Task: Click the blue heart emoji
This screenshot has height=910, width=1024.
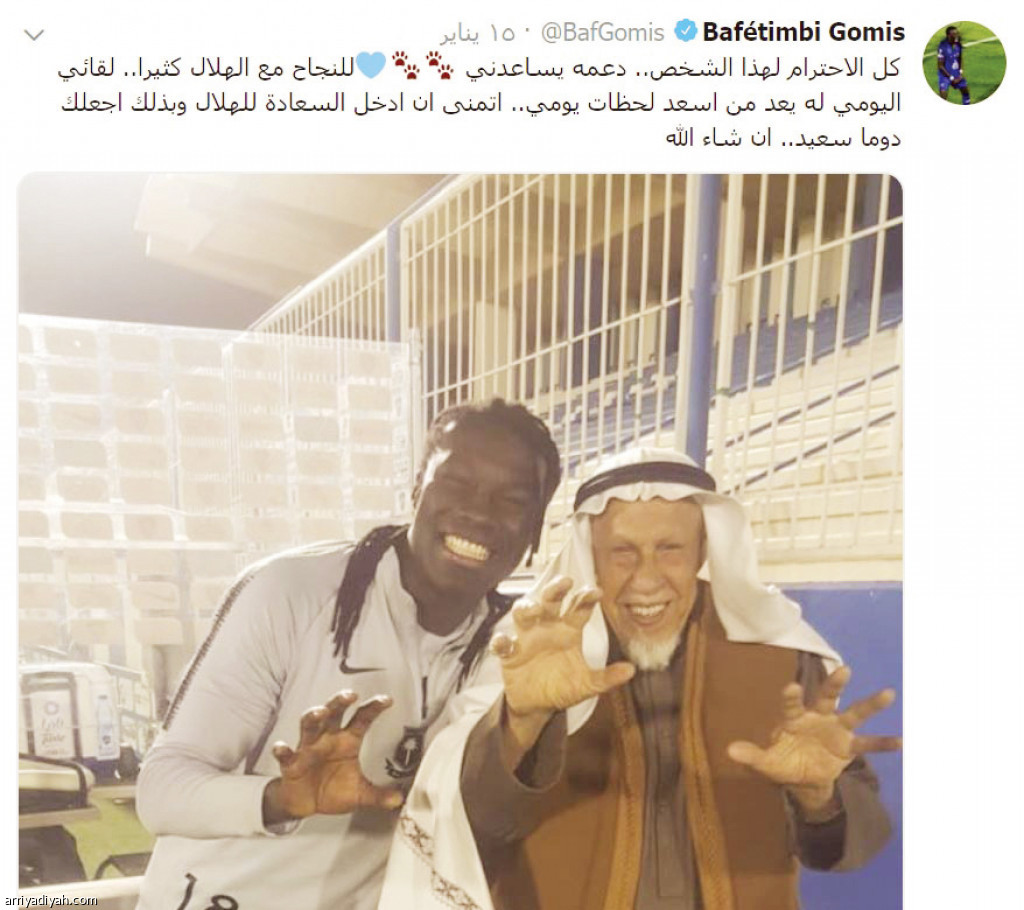Action: [x=372, y=65]
